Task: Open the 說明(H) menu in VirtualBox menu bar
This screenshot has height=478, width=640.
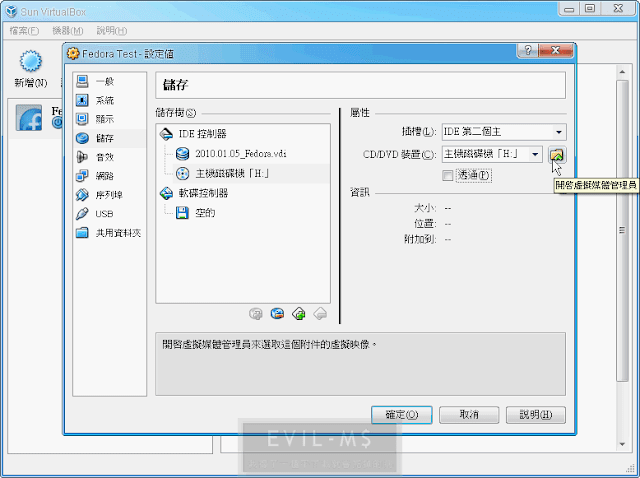Action: pos(111,31)
